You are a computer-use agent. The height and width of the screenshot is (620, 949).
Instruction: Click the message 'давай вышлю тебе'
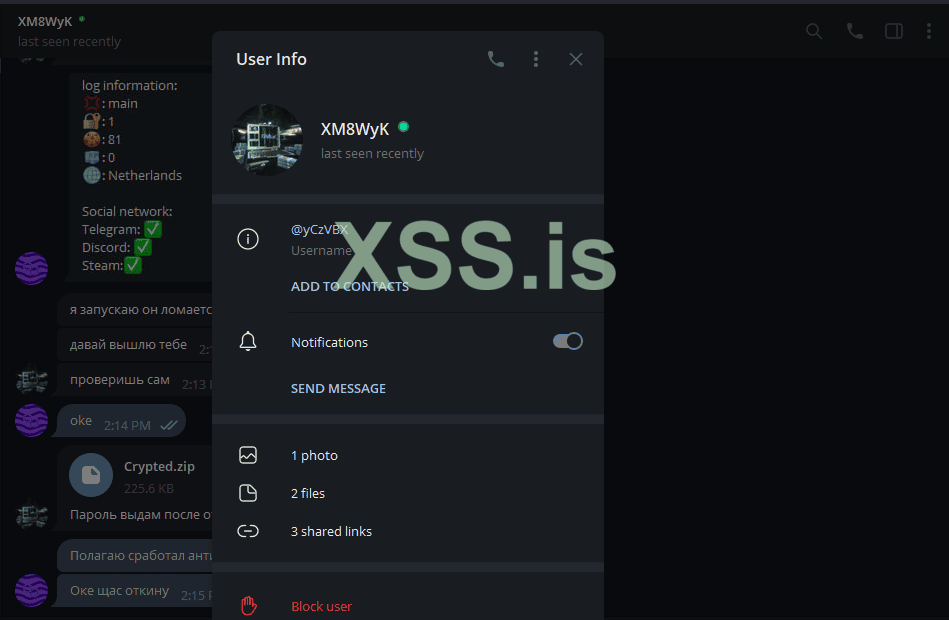(128, 345)
